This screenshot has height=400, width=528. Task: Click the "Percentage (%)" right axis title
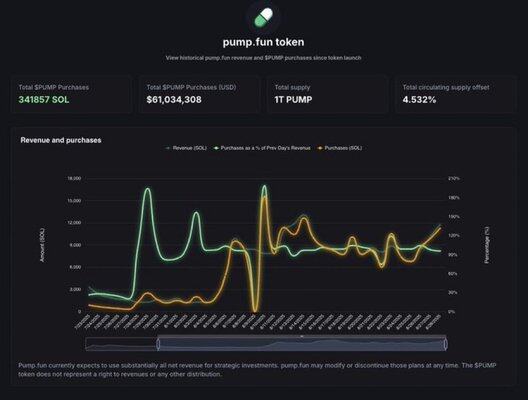click(x=487, y=245)
